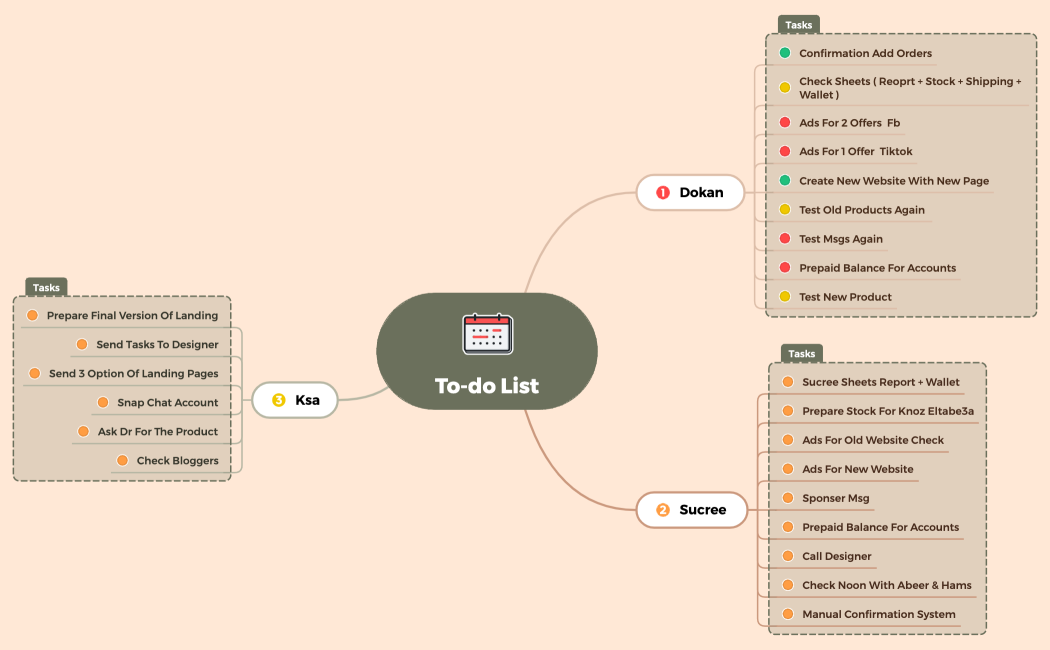Click the "Tasks" header above Ksa list
Viewport: 1050px width, 650px height.
pyautogui.click(x=45, y=287)
